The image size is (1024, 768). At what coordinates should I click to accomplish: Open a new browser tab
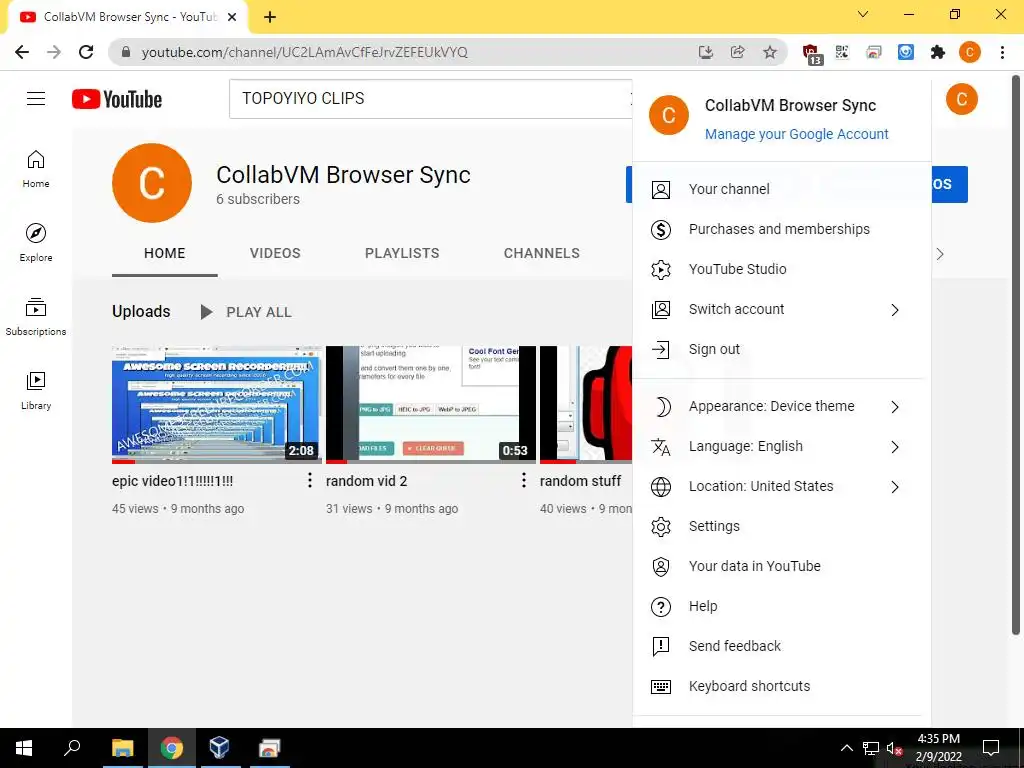click(270, 17)
